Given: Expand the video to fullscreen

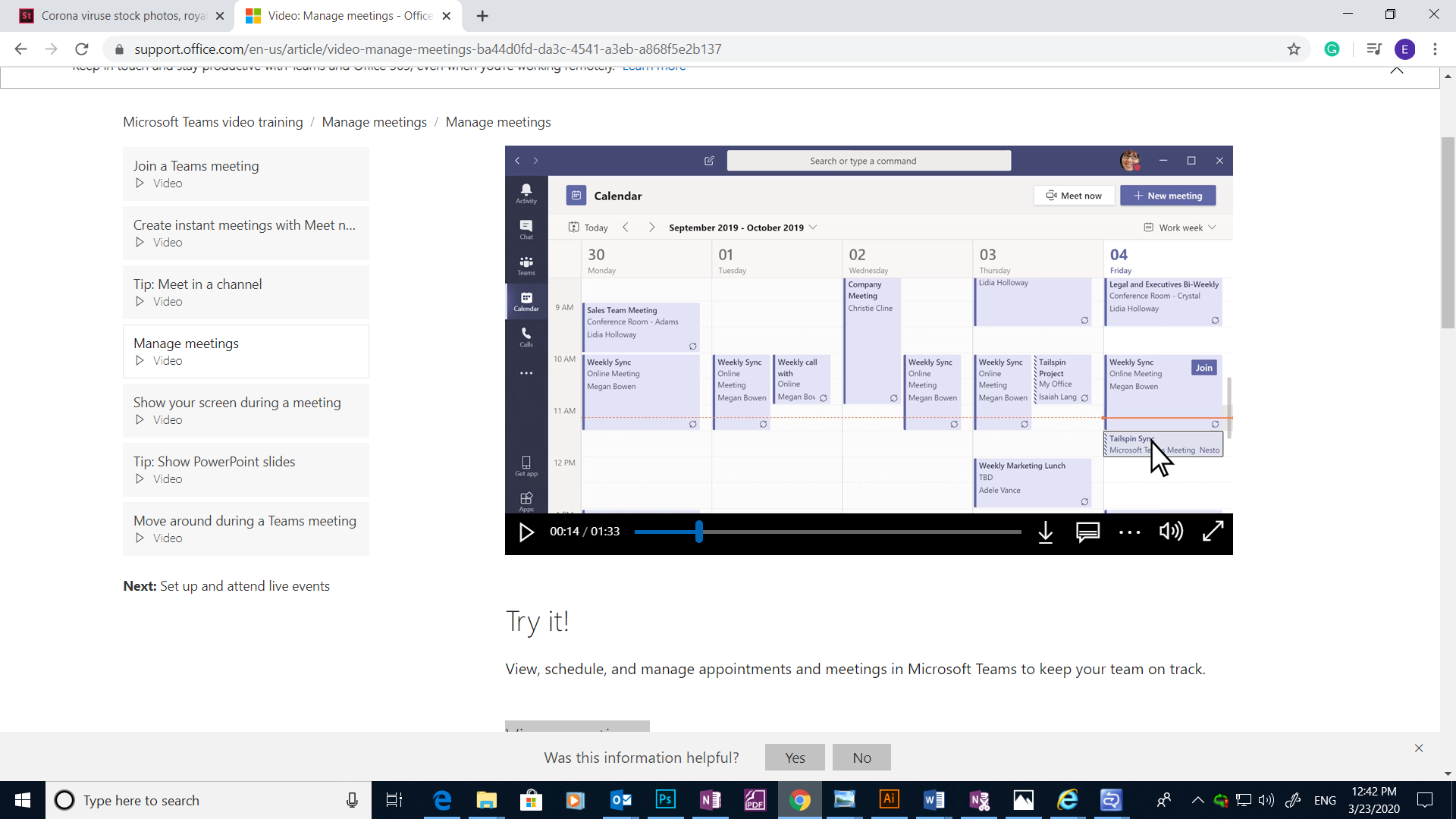Looking at the screenshot, I should coord(1213,532).
